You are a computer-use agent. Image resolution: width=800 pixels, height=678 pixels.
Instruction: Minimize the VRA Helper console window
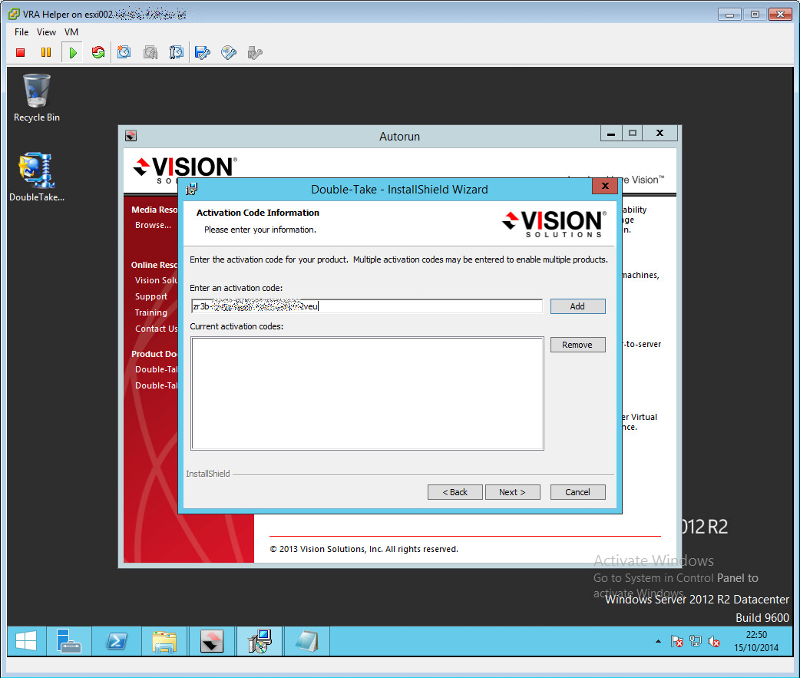click(x=730, y=14)
